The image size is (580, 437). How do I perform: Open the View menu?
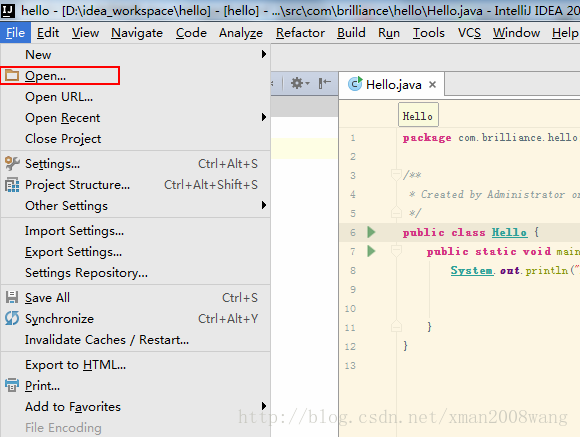point(85,33)
